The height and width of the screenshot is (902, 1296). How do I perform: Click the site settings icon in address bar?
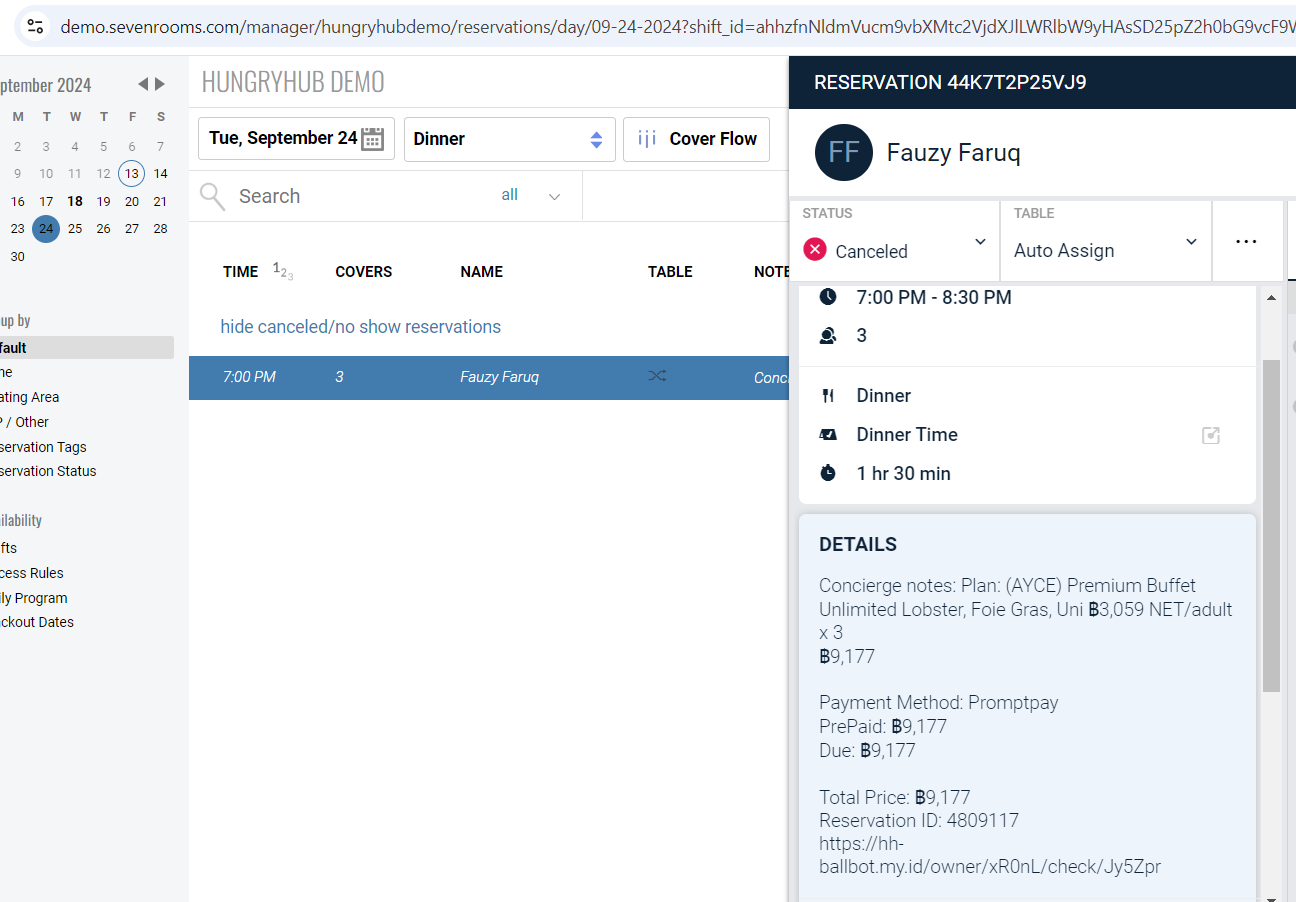[x=35, y=26]
